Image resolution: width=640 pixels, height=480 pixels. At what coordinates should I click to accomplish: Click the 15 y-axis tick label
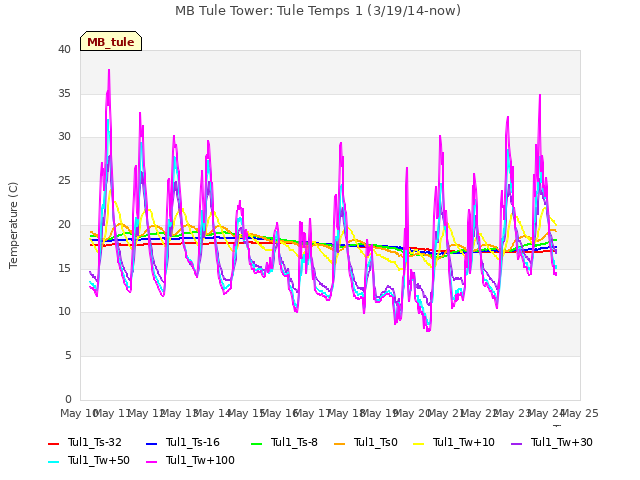64,268
